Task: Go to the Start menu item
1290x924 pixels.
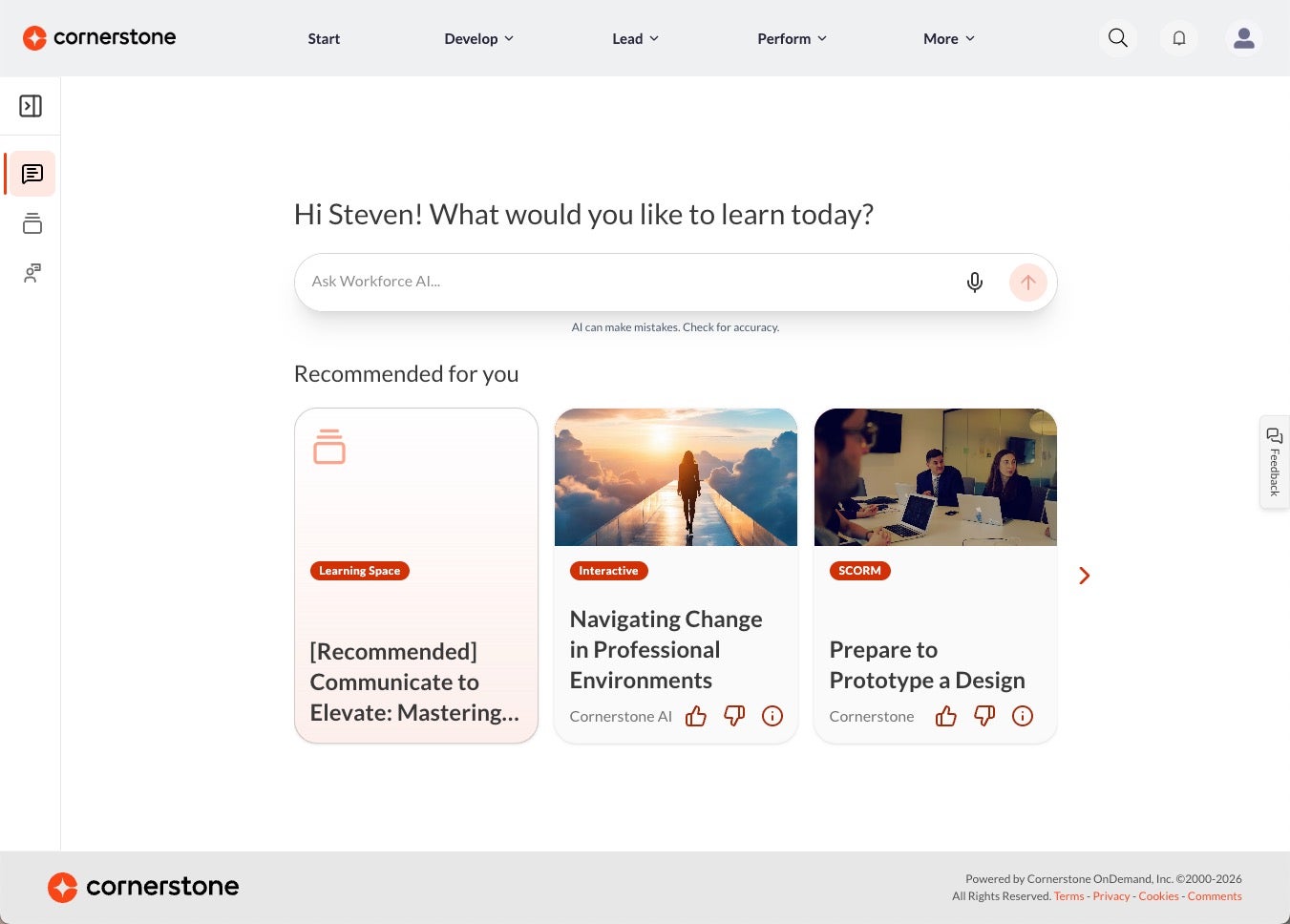Action: [x=324, y=38]
